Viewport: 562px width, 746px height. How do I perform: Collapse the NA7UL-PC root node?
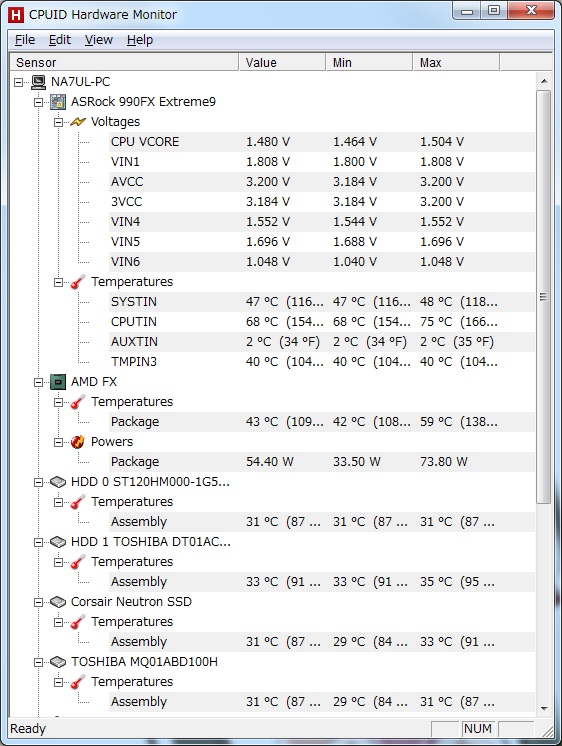tap(19, 82)
